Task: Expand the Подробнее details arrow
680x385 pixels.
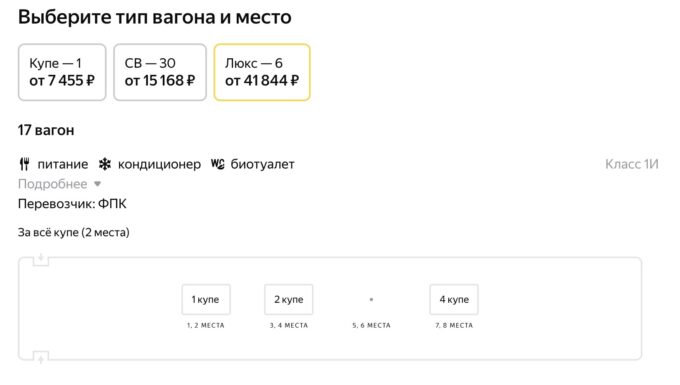Action: (98, 184)
